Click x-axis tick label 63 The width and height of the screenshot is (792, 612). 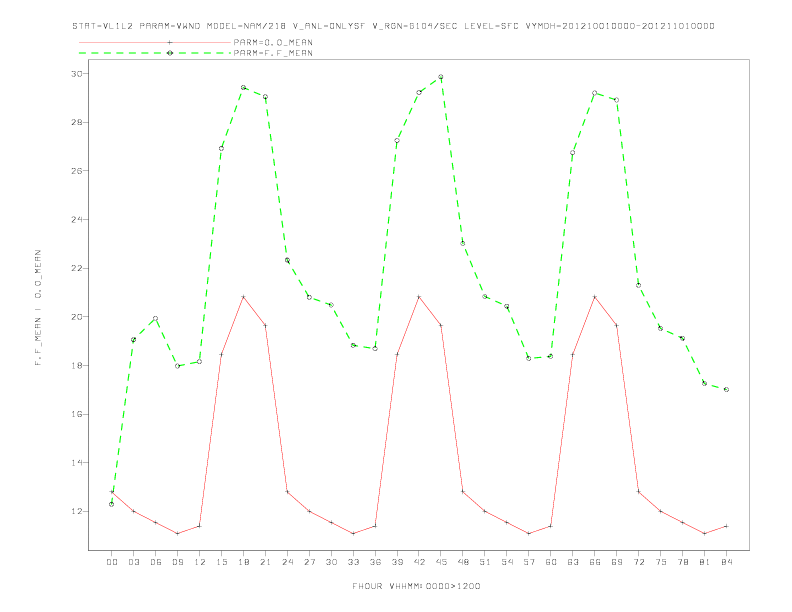[x=573, y=562]
